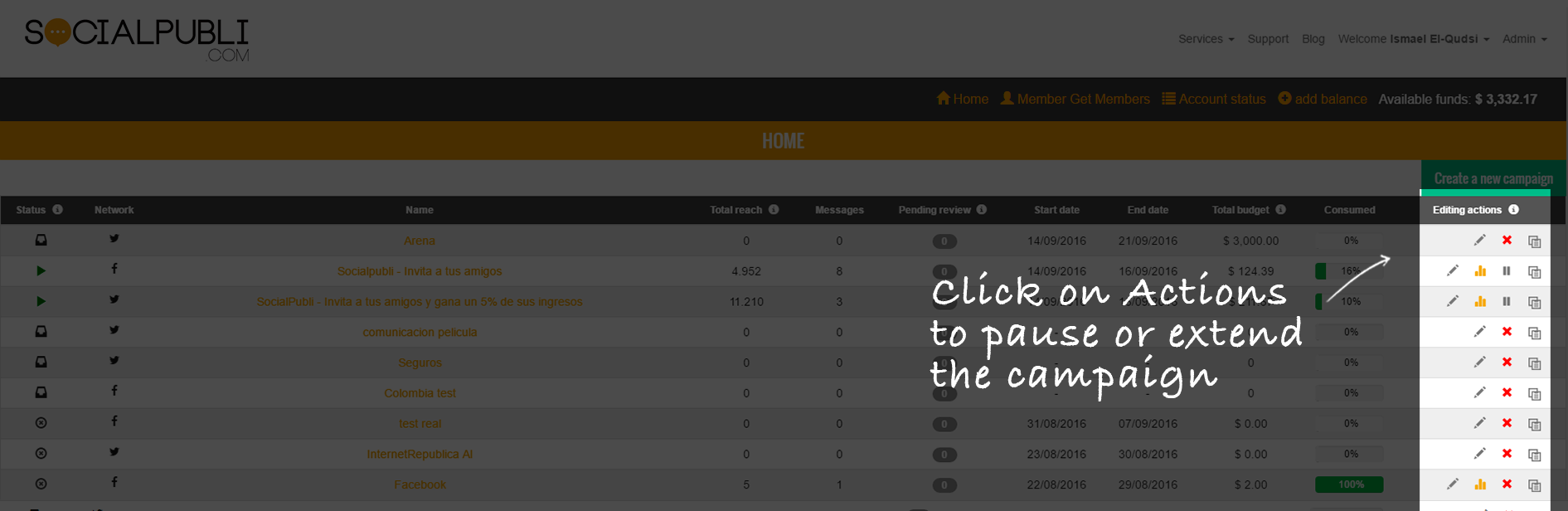Image resolution: width=1568 pixels, height=511 pixels.
Task: Click the Editing actions info icon
Action: click(1513, 210)
